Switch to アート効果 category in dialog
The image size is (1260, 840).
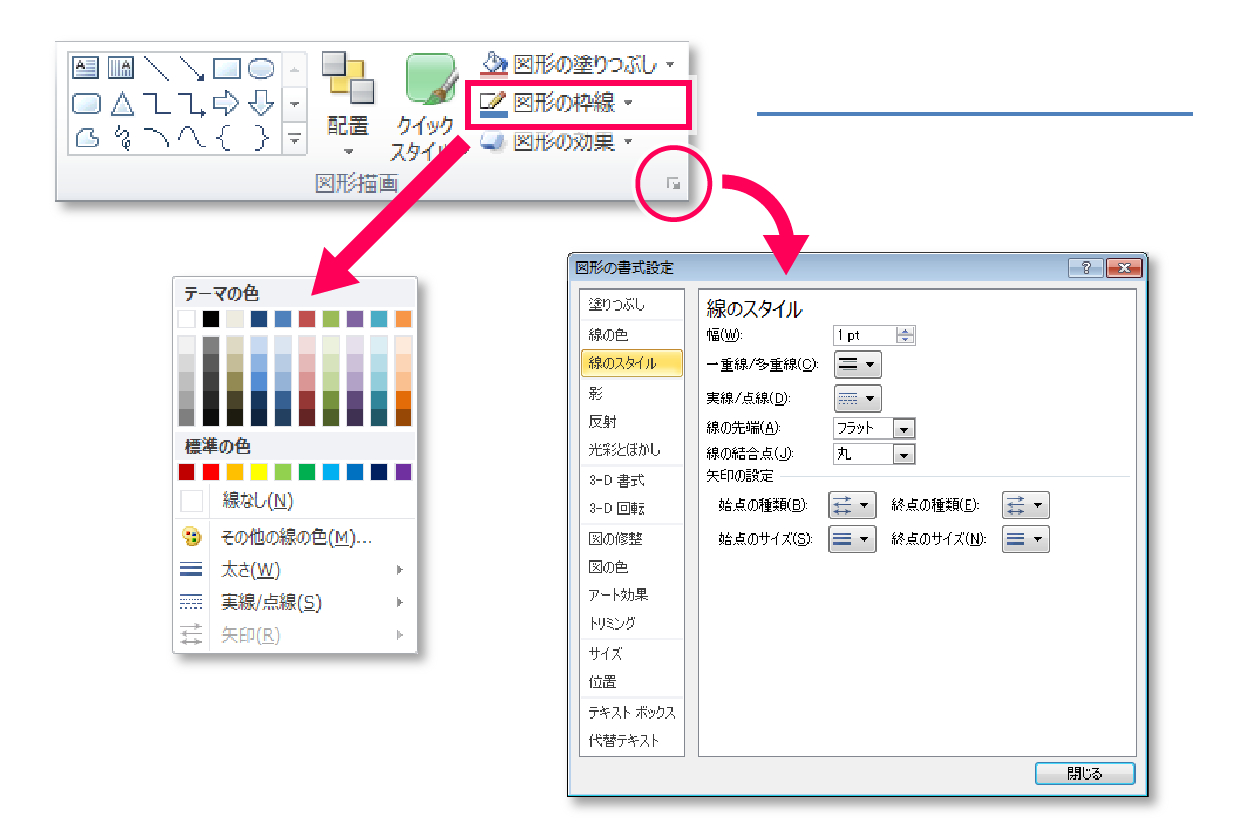[631, 595]
